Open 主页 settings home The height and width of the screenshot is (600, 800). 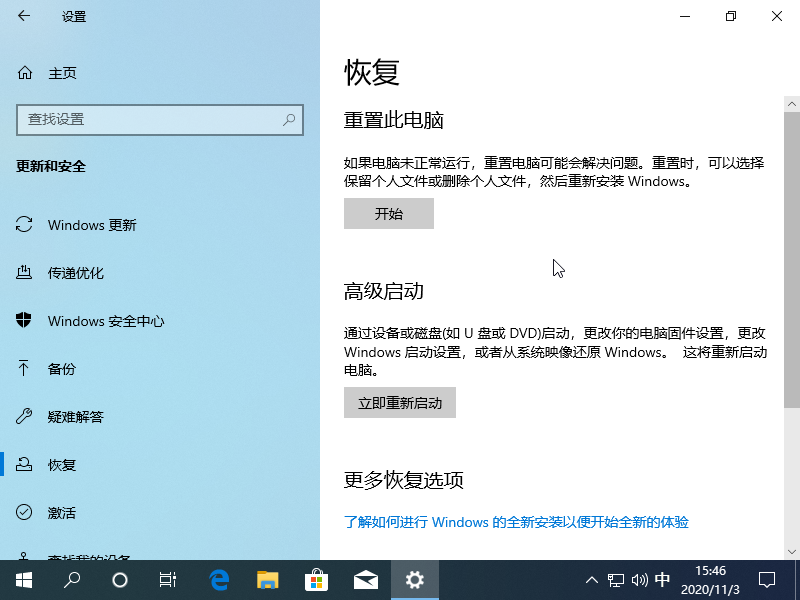click(60, 72)
